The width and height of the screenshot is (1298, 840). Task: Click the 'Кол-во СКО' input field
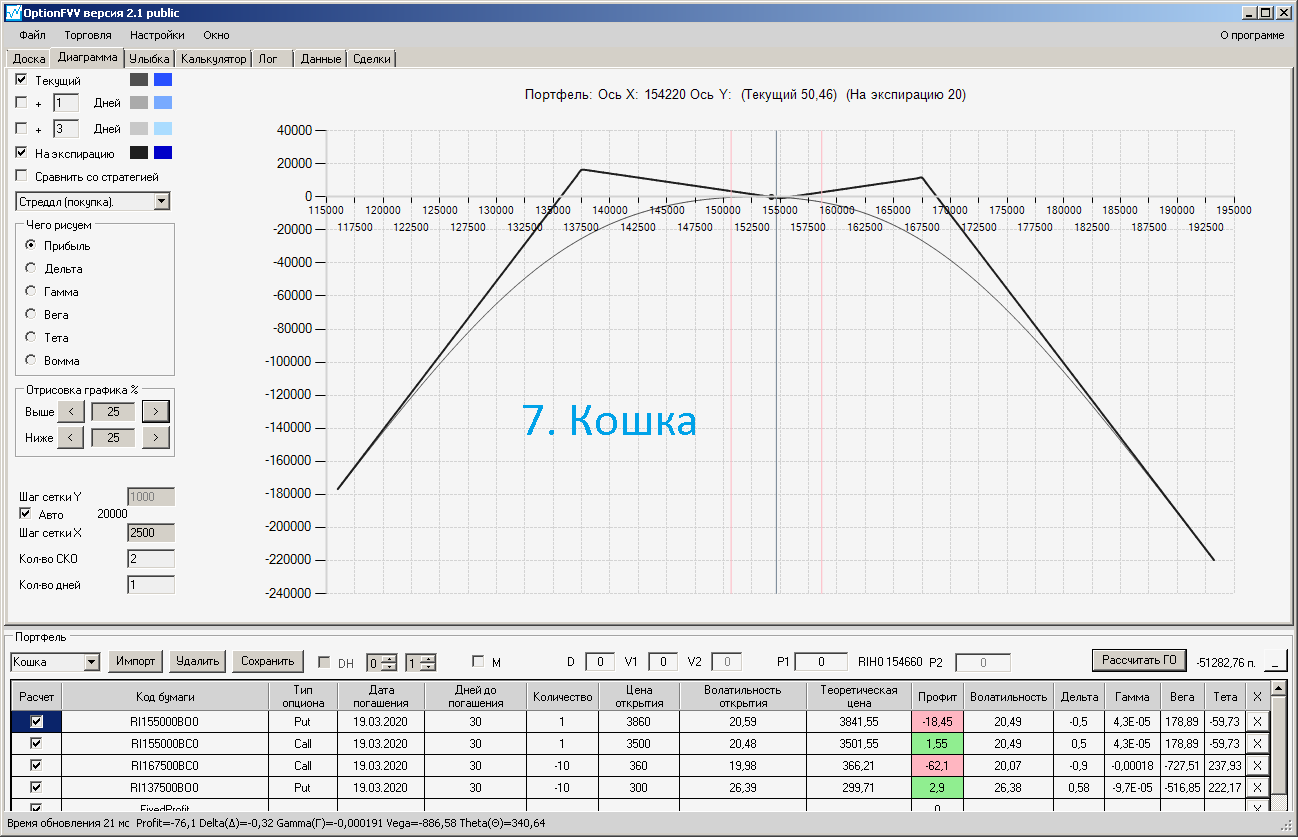(x=151, y=559)
